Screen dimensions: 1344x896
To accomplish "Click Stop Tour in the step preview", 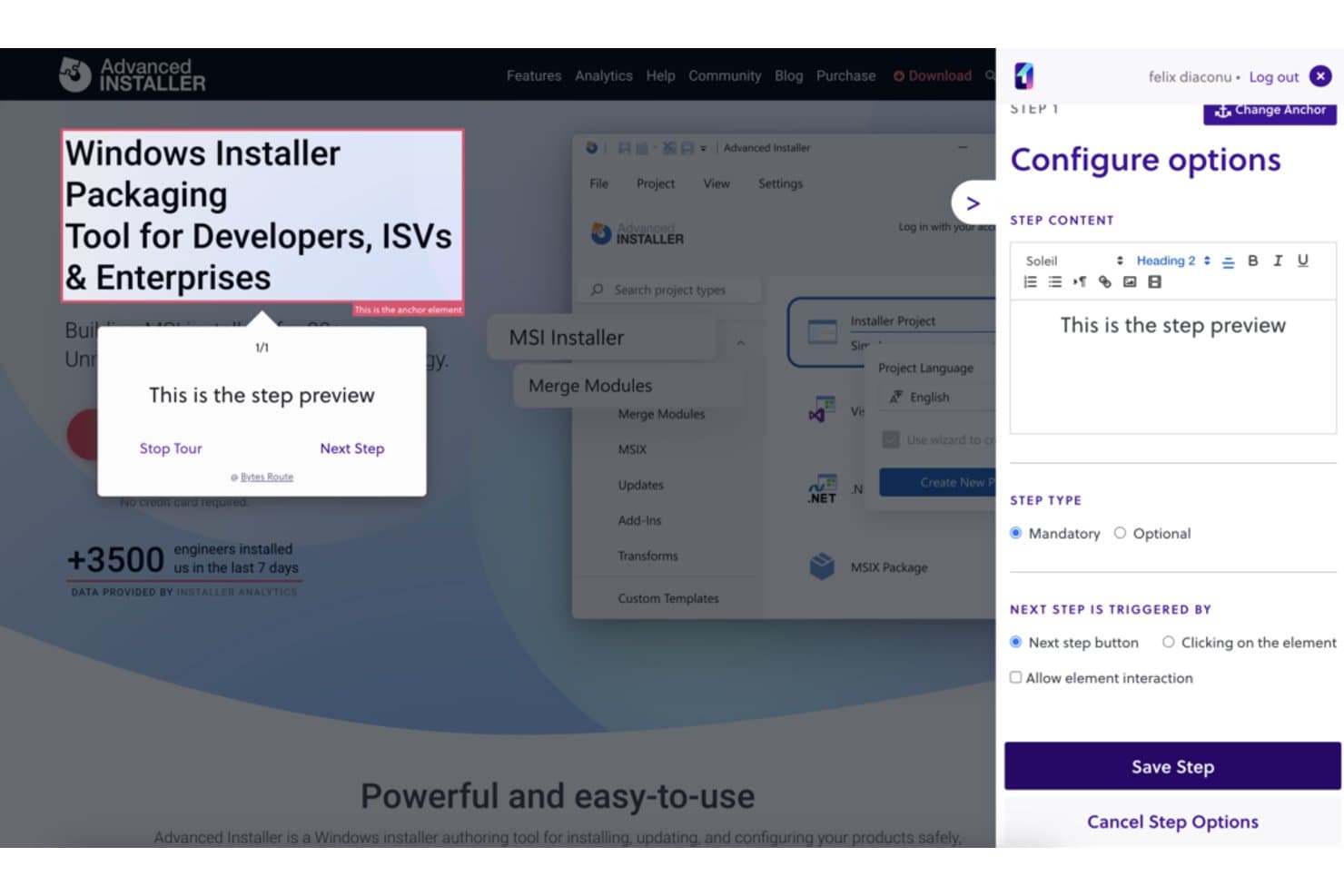I will tap(171, 448).
